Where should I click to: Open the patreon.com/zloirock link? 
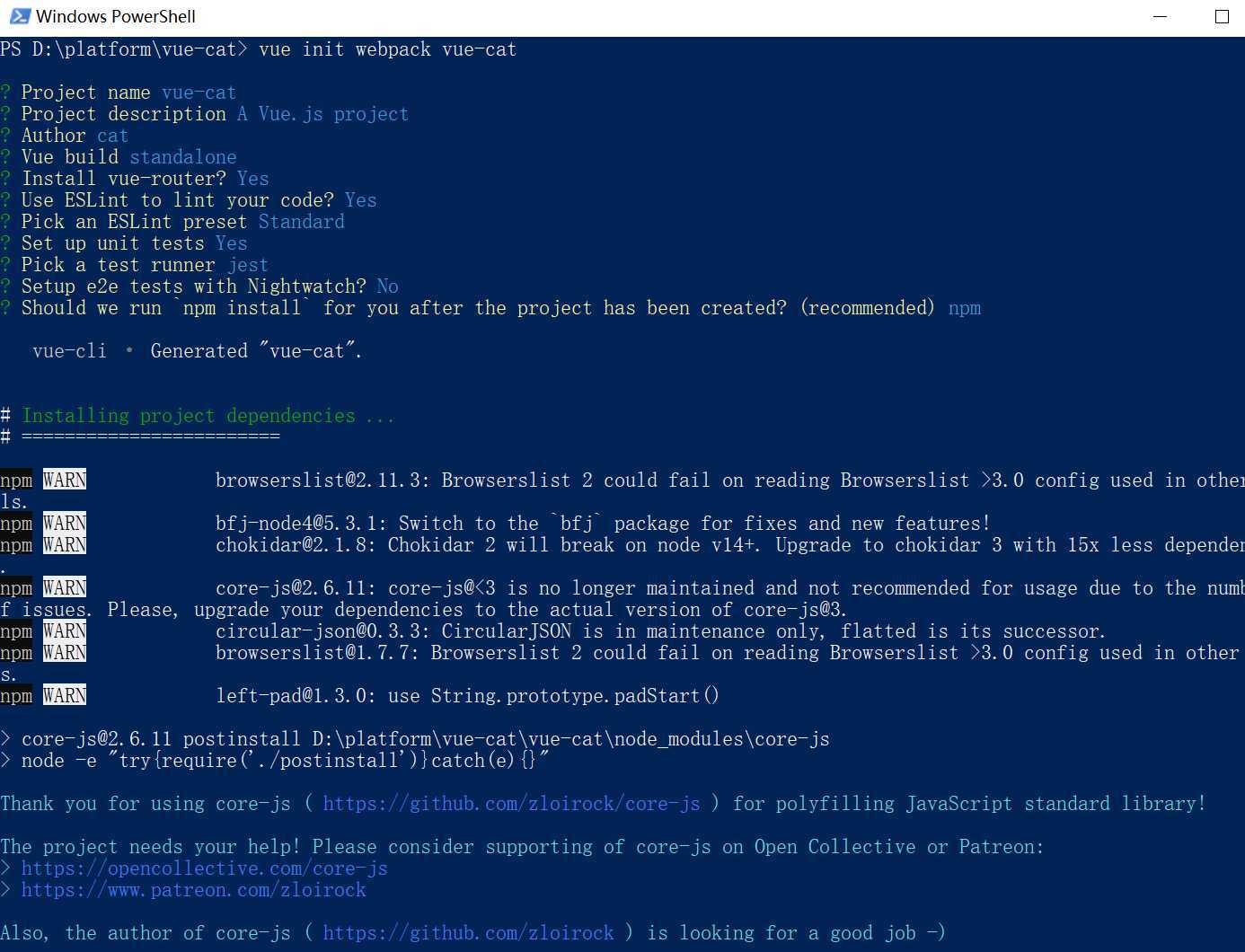[x=193, y=890]
